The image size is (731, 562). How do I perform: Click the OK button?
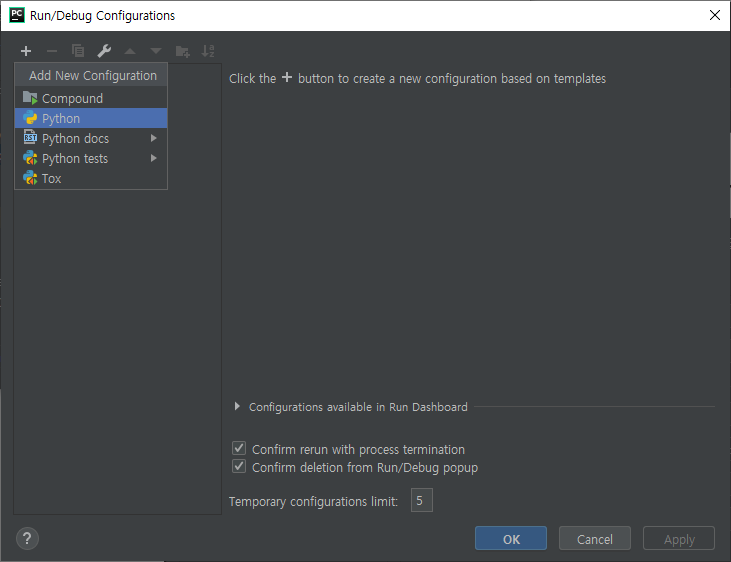pos(511,539)
